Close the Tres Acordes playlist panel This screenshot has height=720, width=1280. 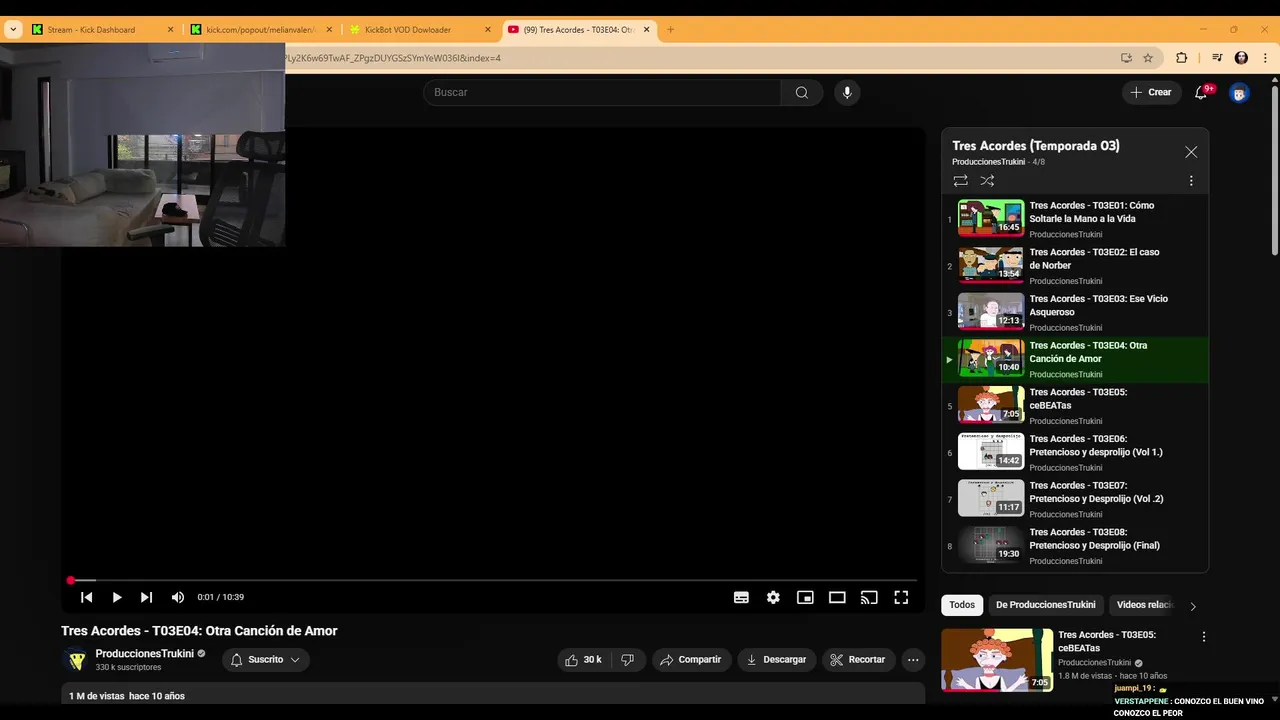click(1191, 152)
